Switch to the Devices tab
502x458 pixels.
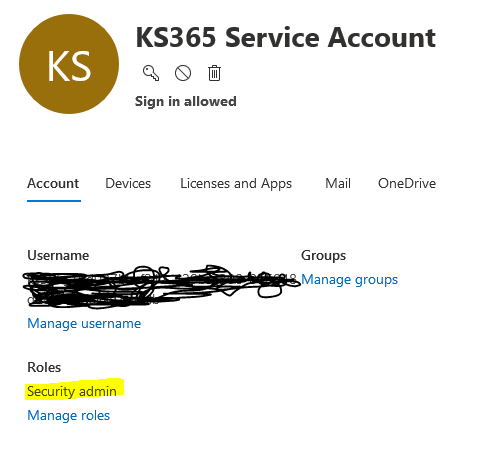coord(128,183)
